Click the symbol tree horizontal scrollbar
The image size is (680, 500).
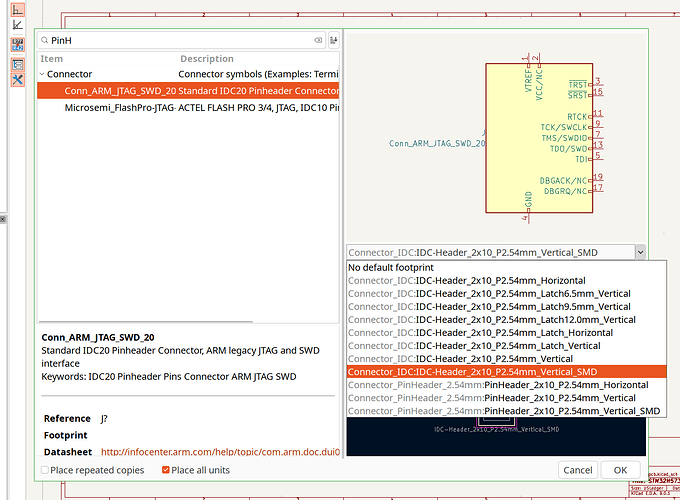146,322
